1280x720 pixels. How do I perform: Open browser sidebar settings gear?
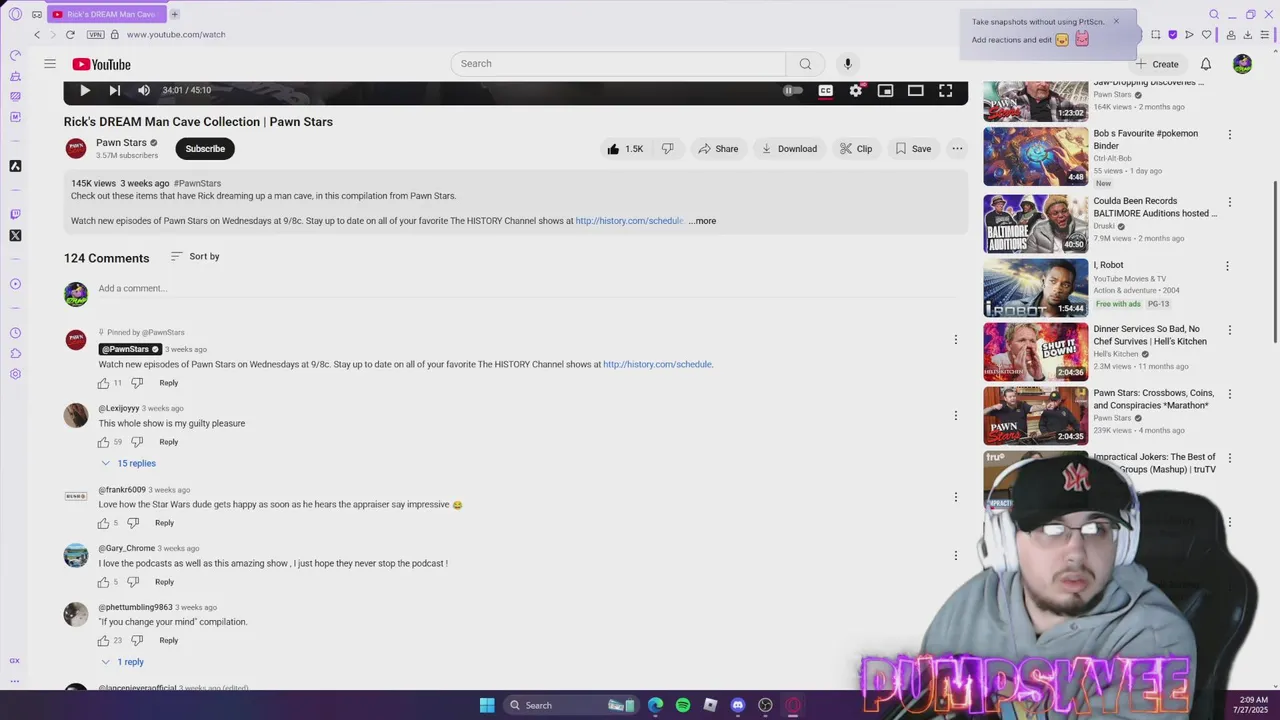[15, 374]
